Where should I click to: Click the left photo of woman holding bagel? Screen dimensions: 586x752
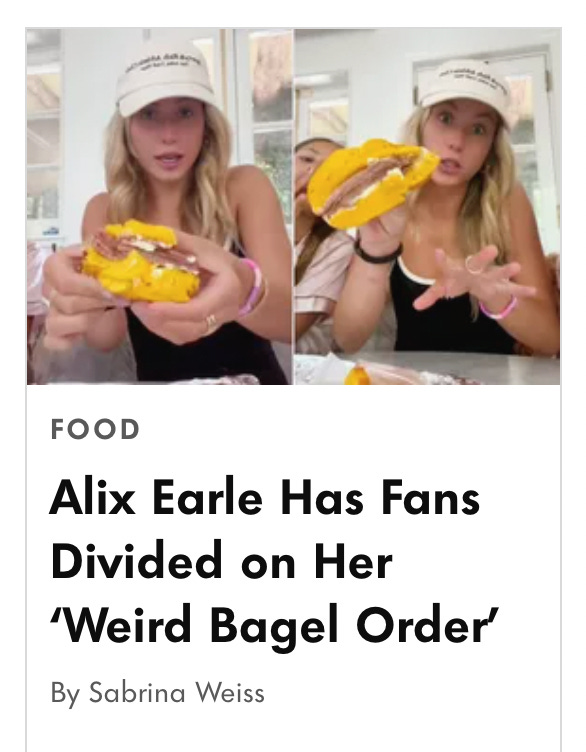point(160,206)
